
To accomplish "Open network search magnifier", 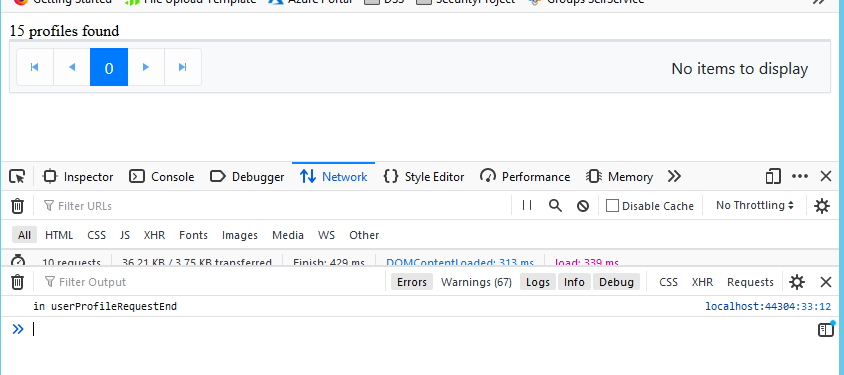I will tap(555, 206).
